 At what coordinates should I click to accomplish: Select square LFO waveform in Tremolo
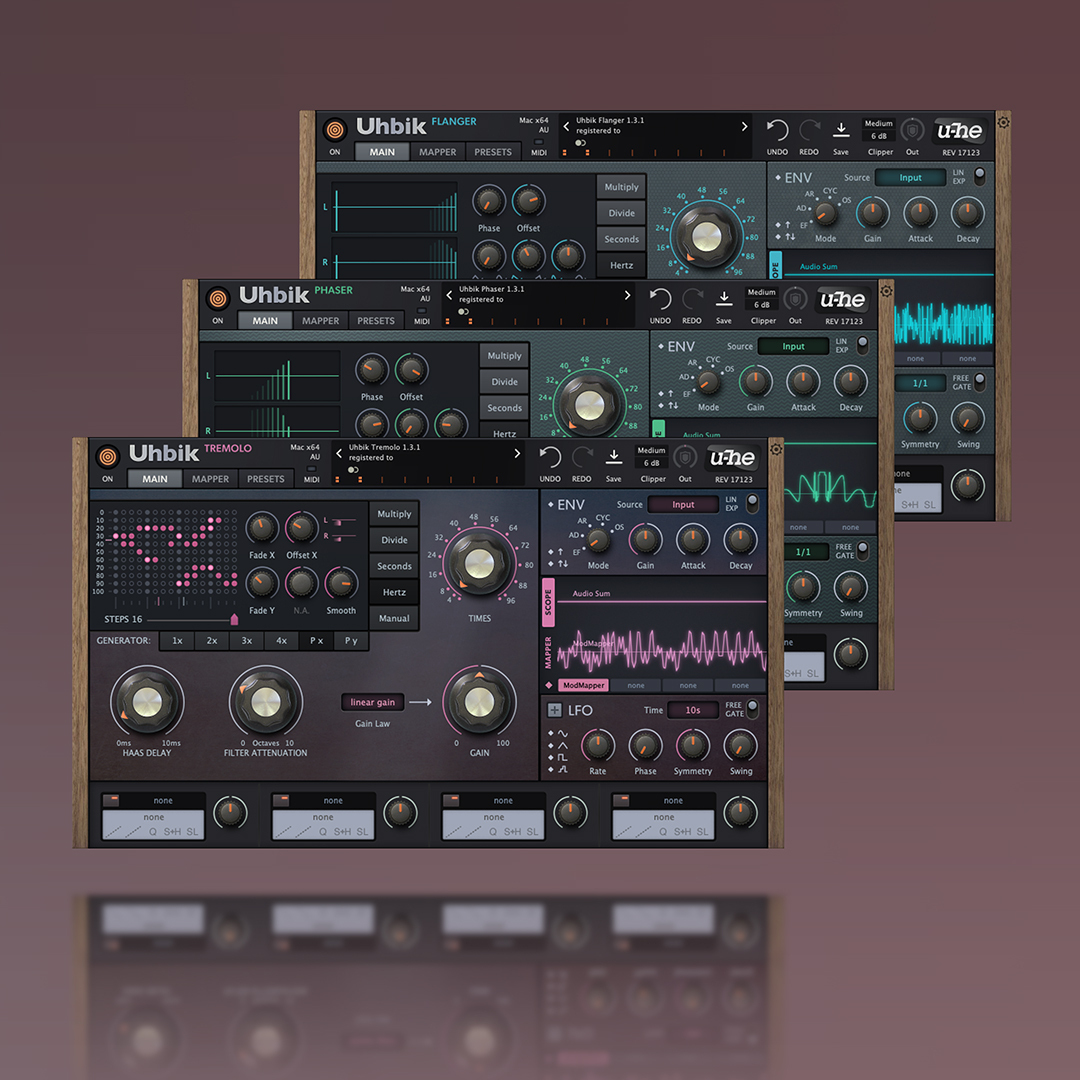click(562, 757)
